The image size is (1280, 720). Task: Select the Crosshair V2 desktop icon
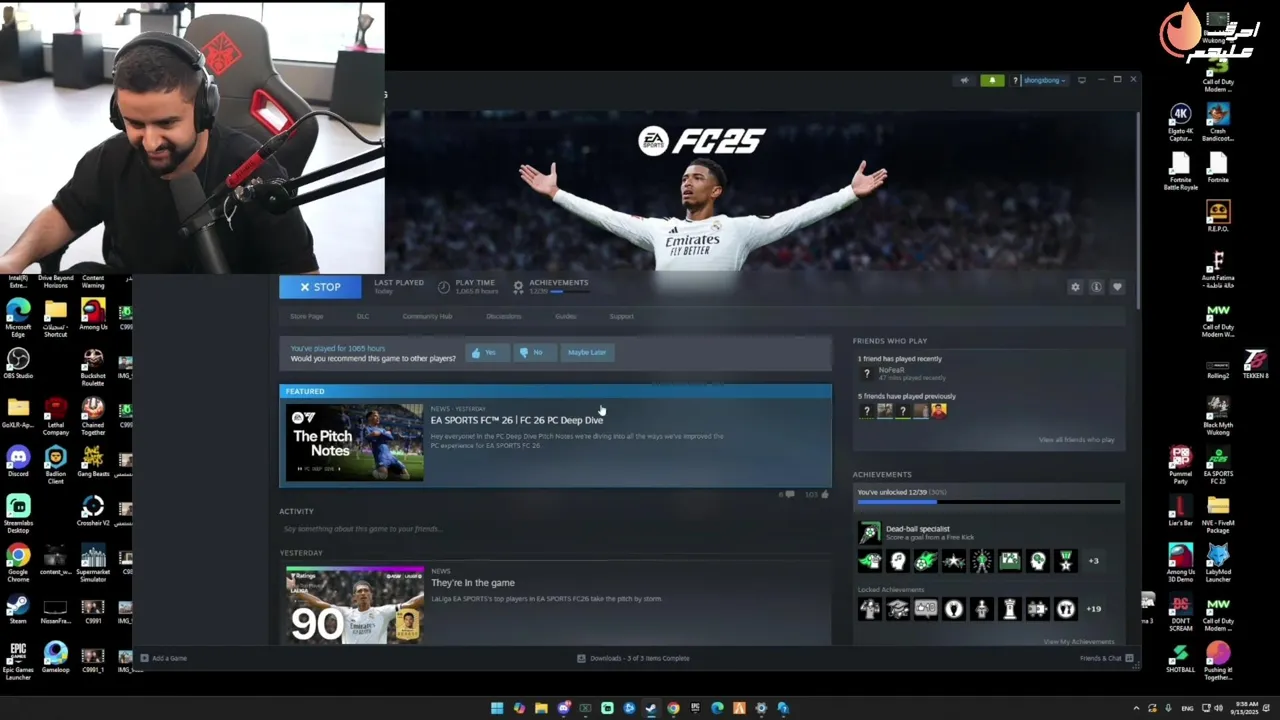click(93, 511)
